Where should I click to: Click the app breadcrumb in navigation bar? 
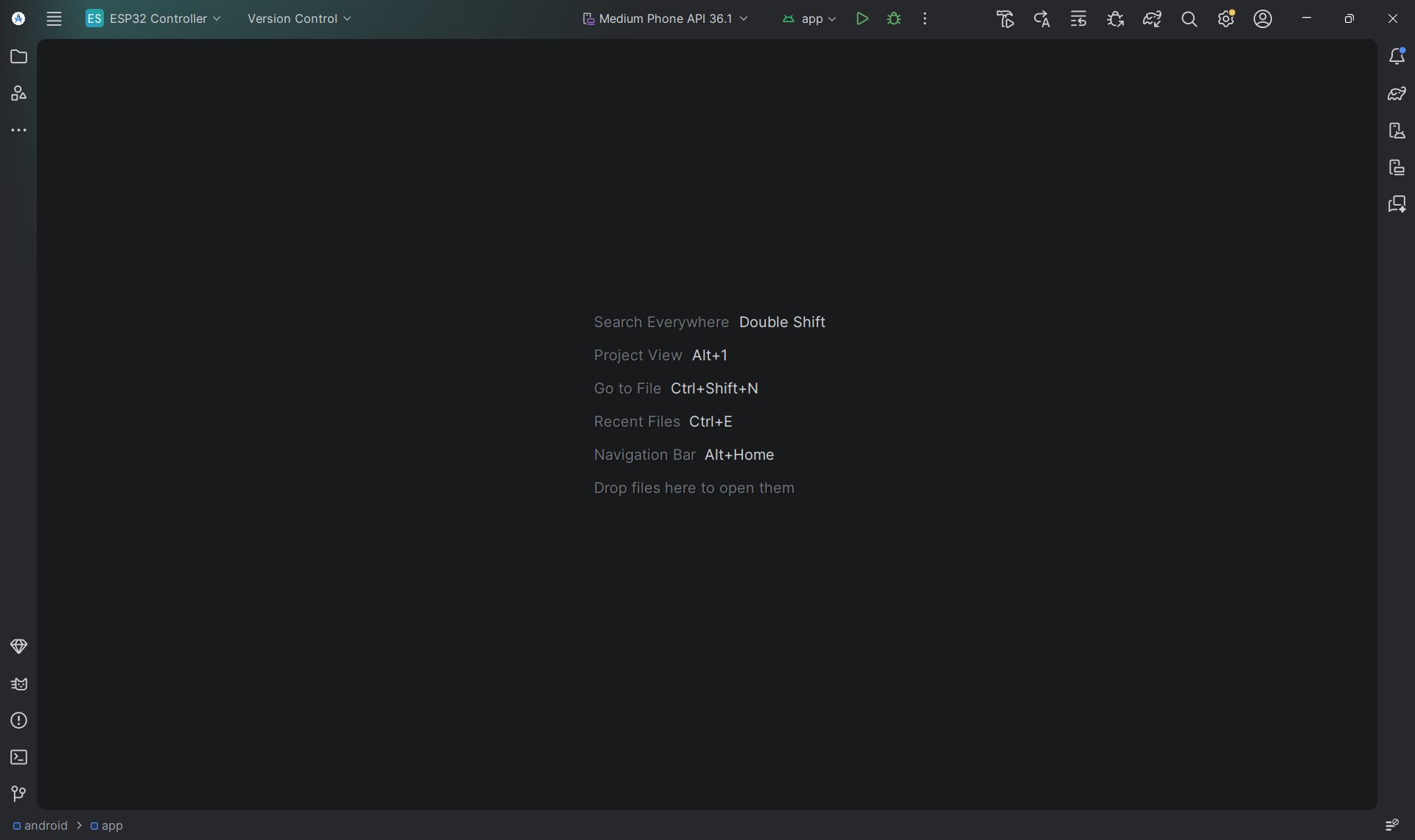[107, 826]
